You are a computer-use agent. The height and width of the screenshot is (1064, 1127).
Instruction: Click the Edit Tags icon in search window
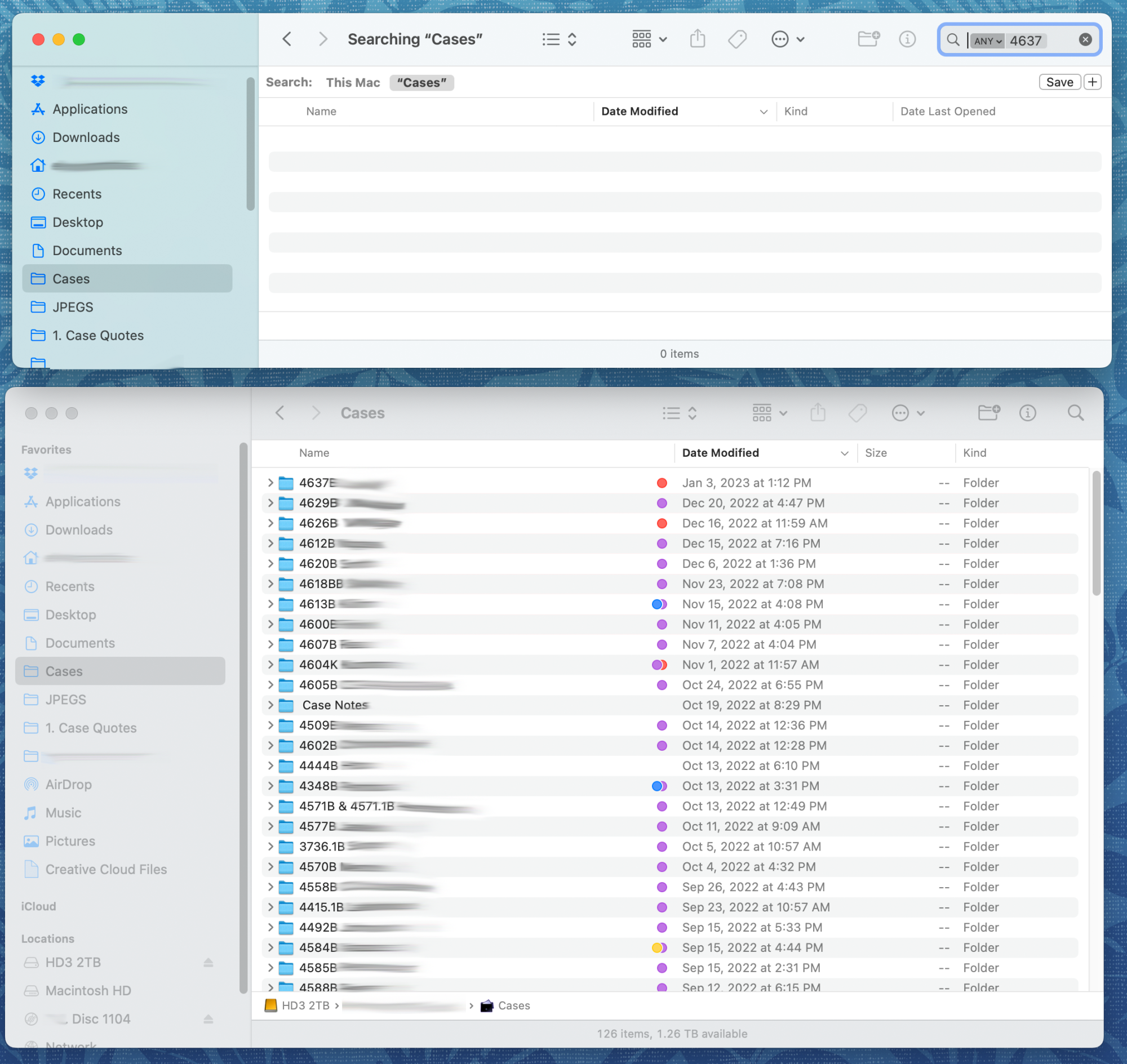coord(736,39)
